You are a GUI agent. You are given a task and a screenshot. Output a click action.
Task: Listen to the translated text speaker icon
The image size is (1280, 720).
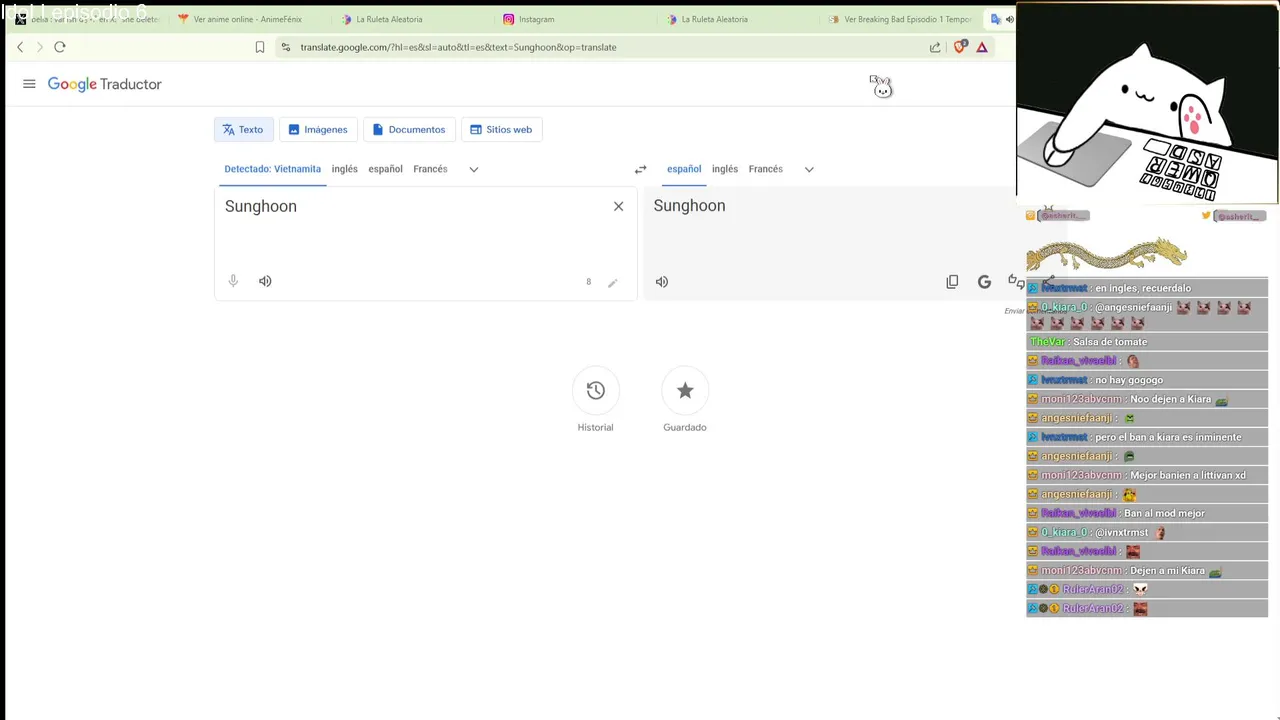(662, 282)
